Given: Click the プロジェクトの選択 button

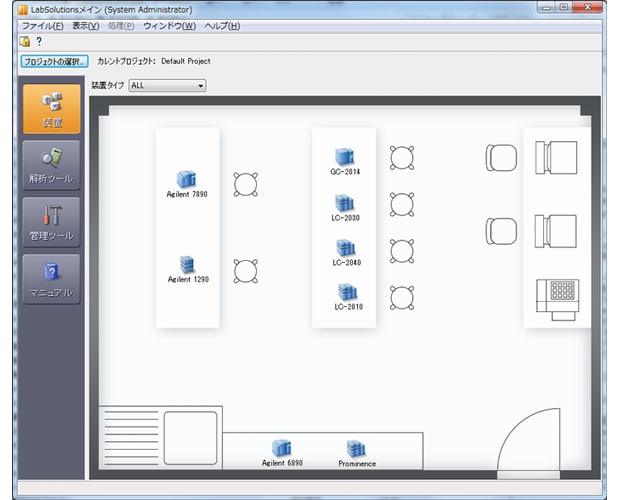Looking at the screenshot, I should click(54, 62).
